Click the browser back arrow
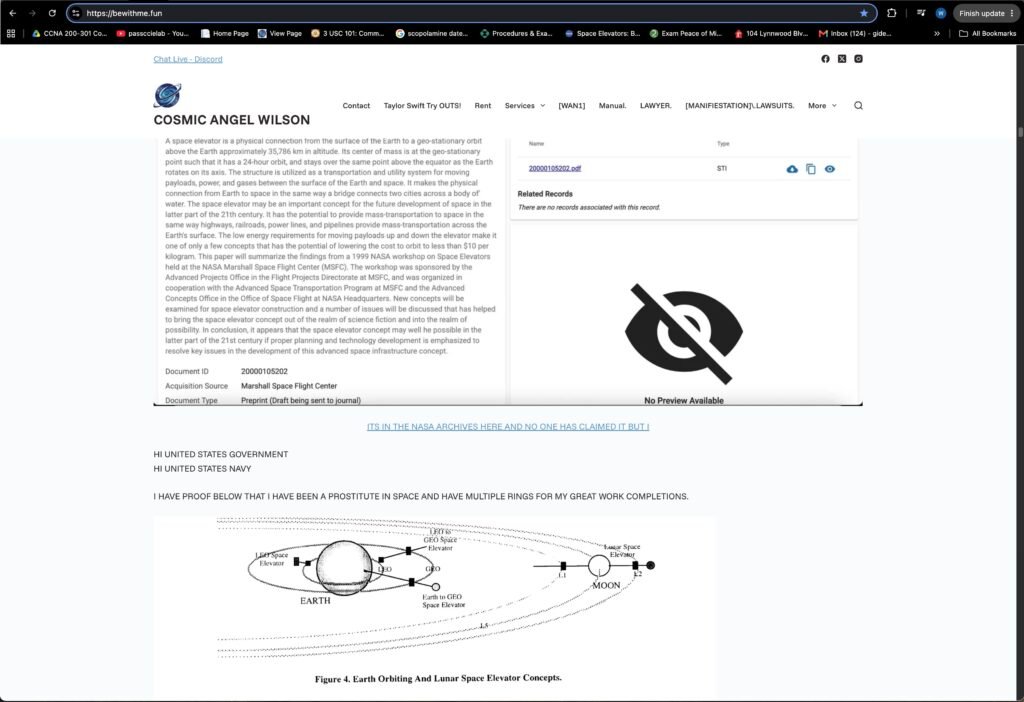Image resolution: width=1024 pixels, height=702 pixels. (12, 13)
